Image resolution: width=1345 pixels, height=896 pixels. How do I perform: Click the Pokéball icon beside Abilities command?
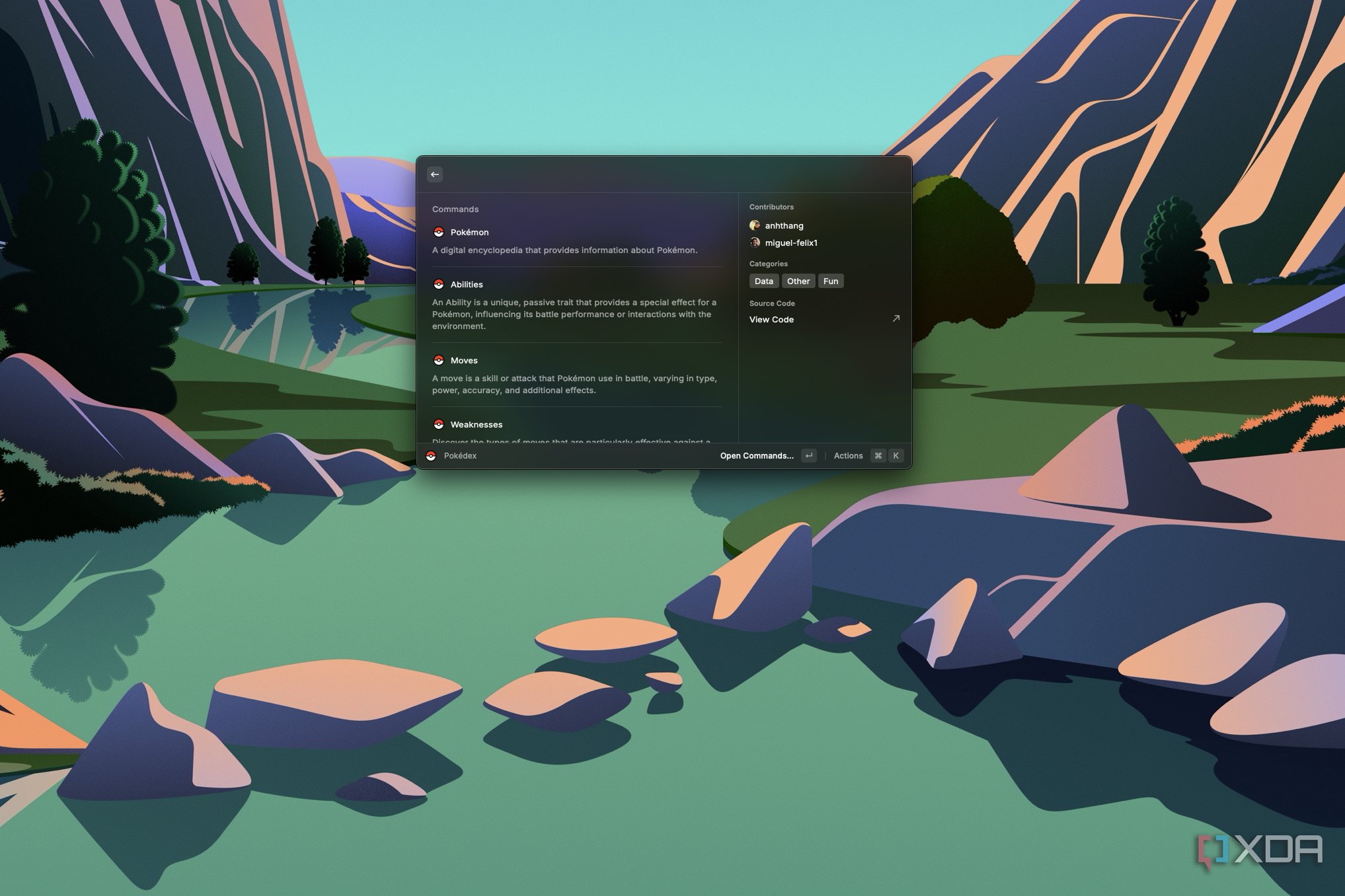click(x=438, y=284)
